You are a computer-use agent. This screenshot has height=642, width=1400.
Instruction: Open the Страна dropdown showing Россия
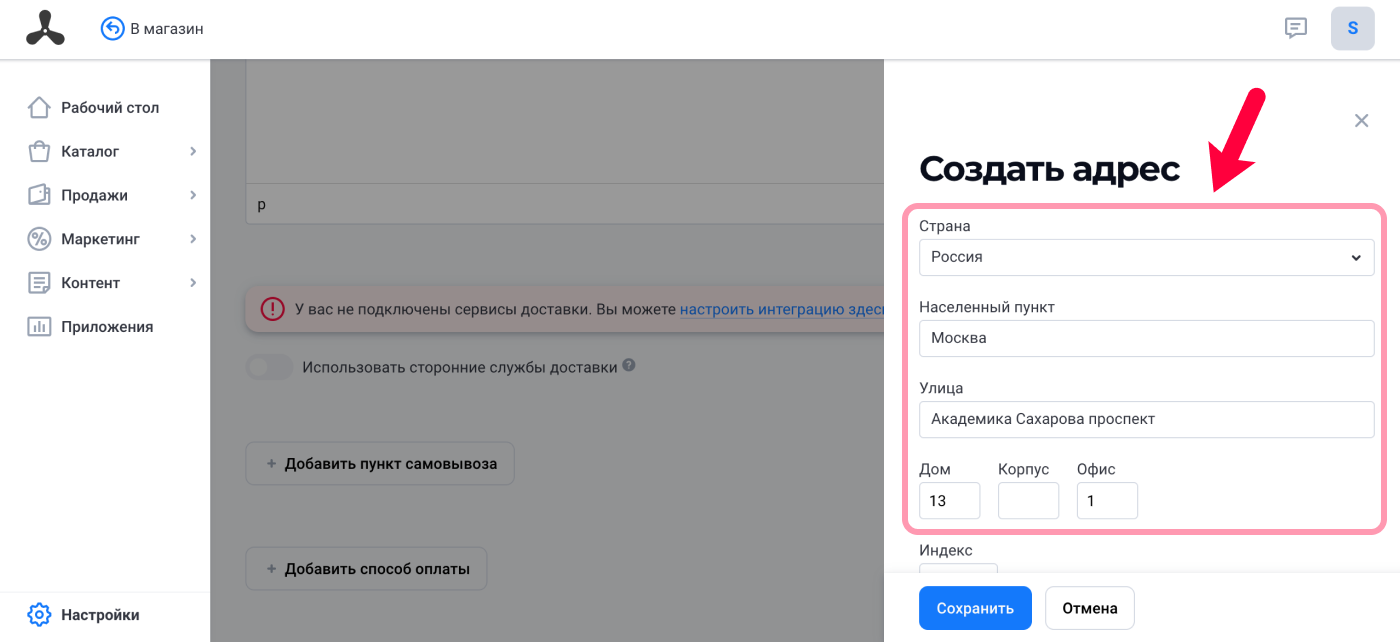coord(1146,257)
